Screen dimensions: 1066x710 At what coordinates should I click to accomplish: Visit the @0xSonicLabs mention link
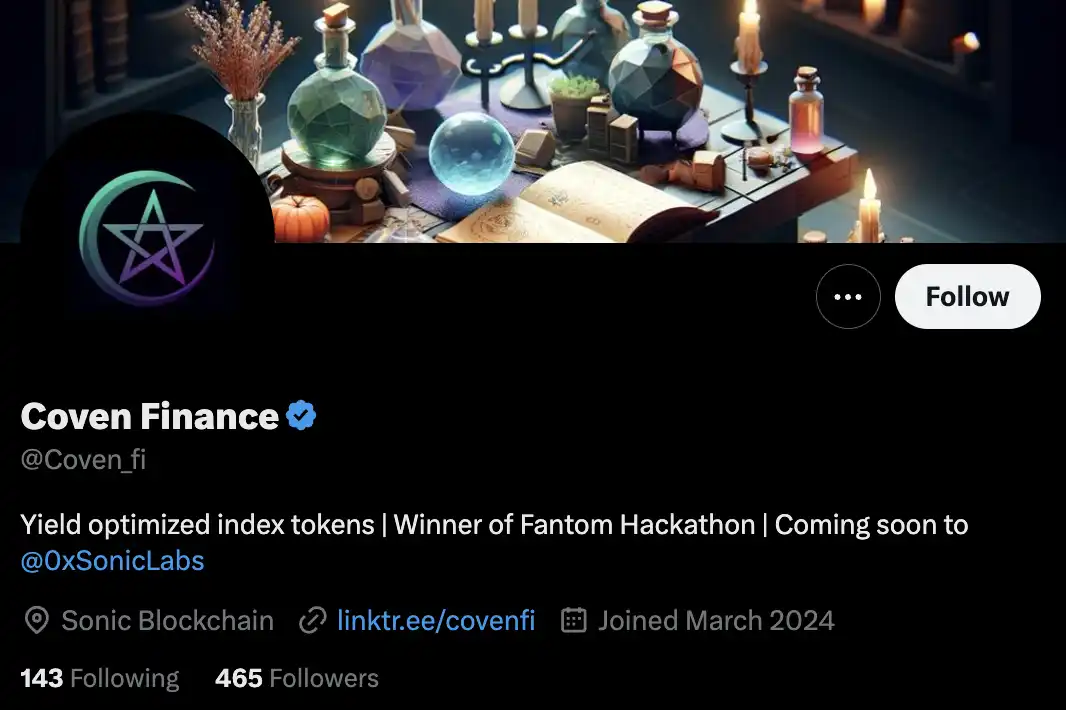[x=112, y=561]
